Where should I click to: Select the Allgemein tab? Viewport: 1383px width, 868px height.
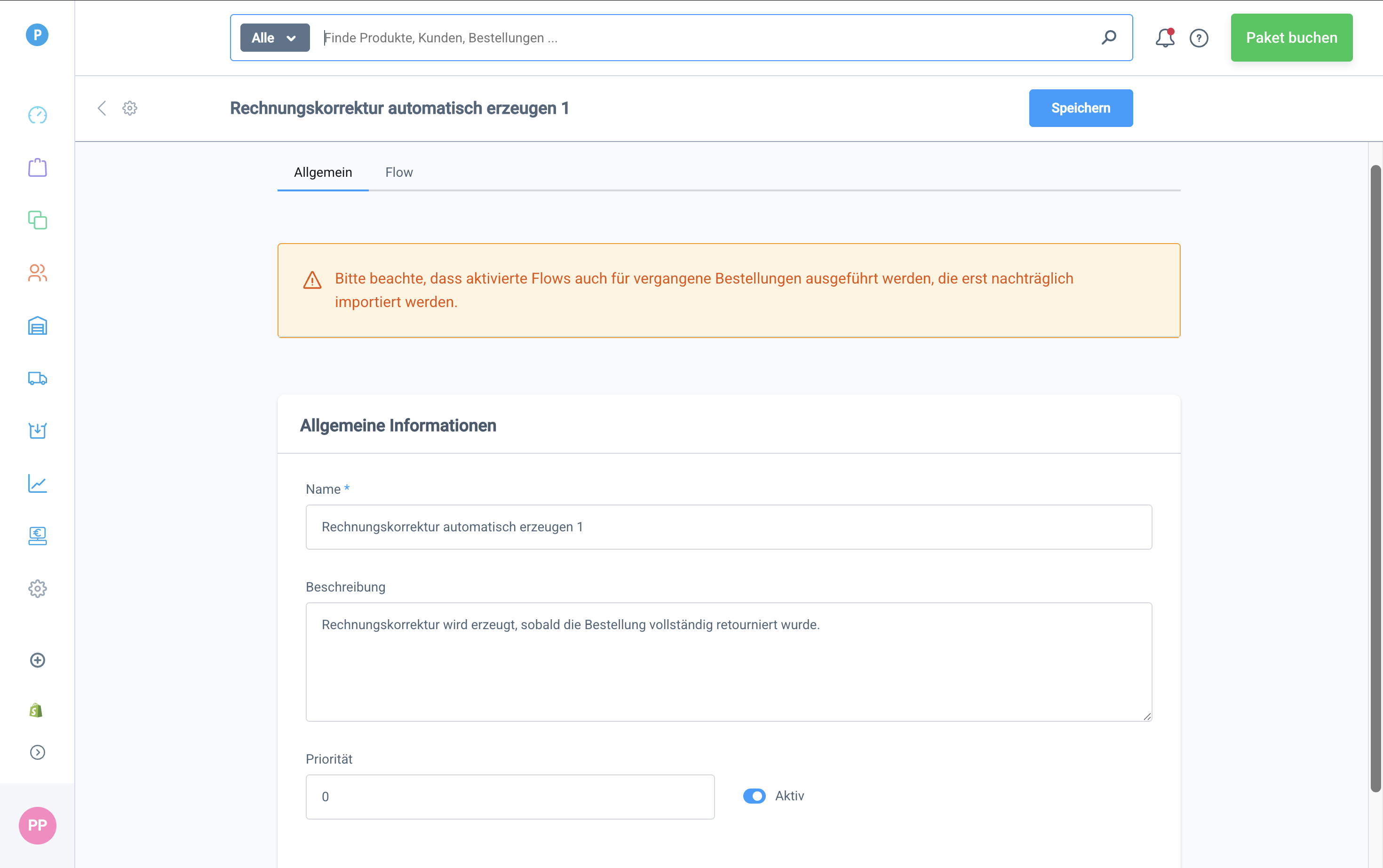[x=323, y=172]
